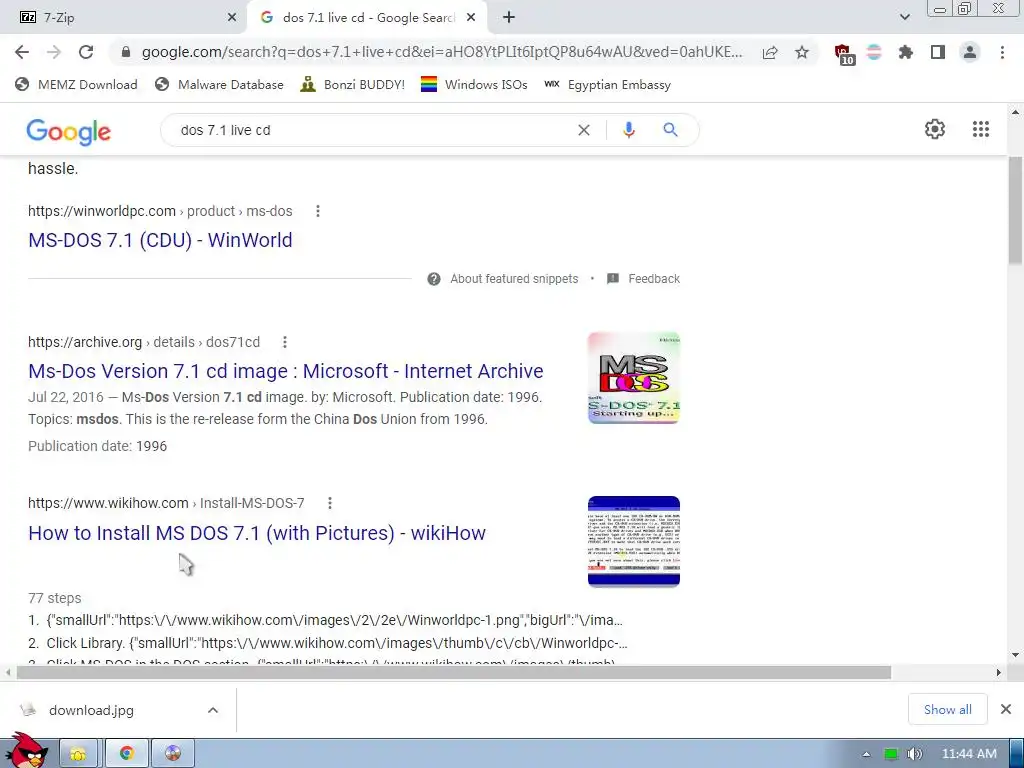
Task: Reload the current page
Action: 86,52
